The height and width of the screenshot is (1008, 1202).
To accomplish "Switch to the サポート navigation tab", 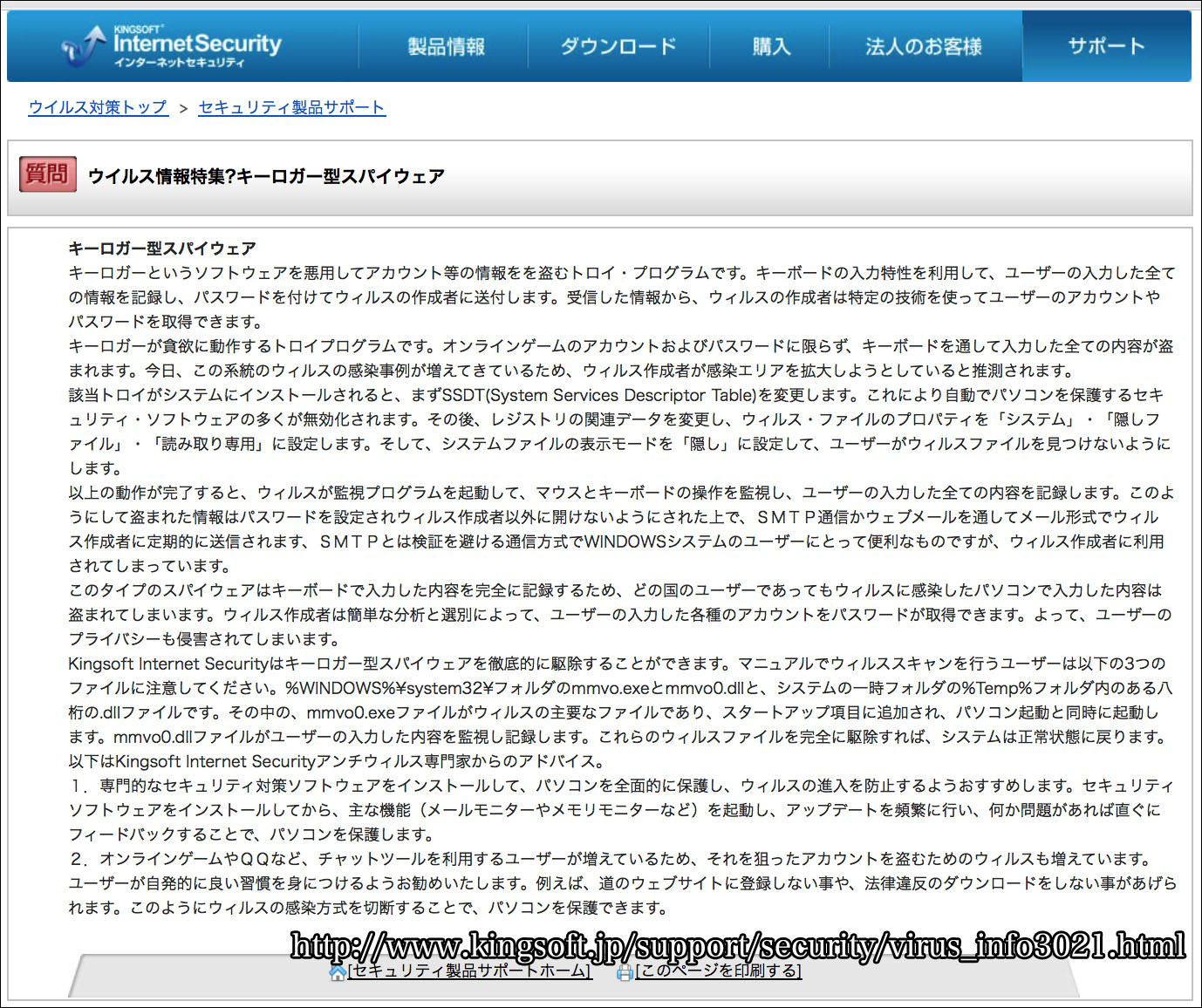I will [x=1106, y=47].
